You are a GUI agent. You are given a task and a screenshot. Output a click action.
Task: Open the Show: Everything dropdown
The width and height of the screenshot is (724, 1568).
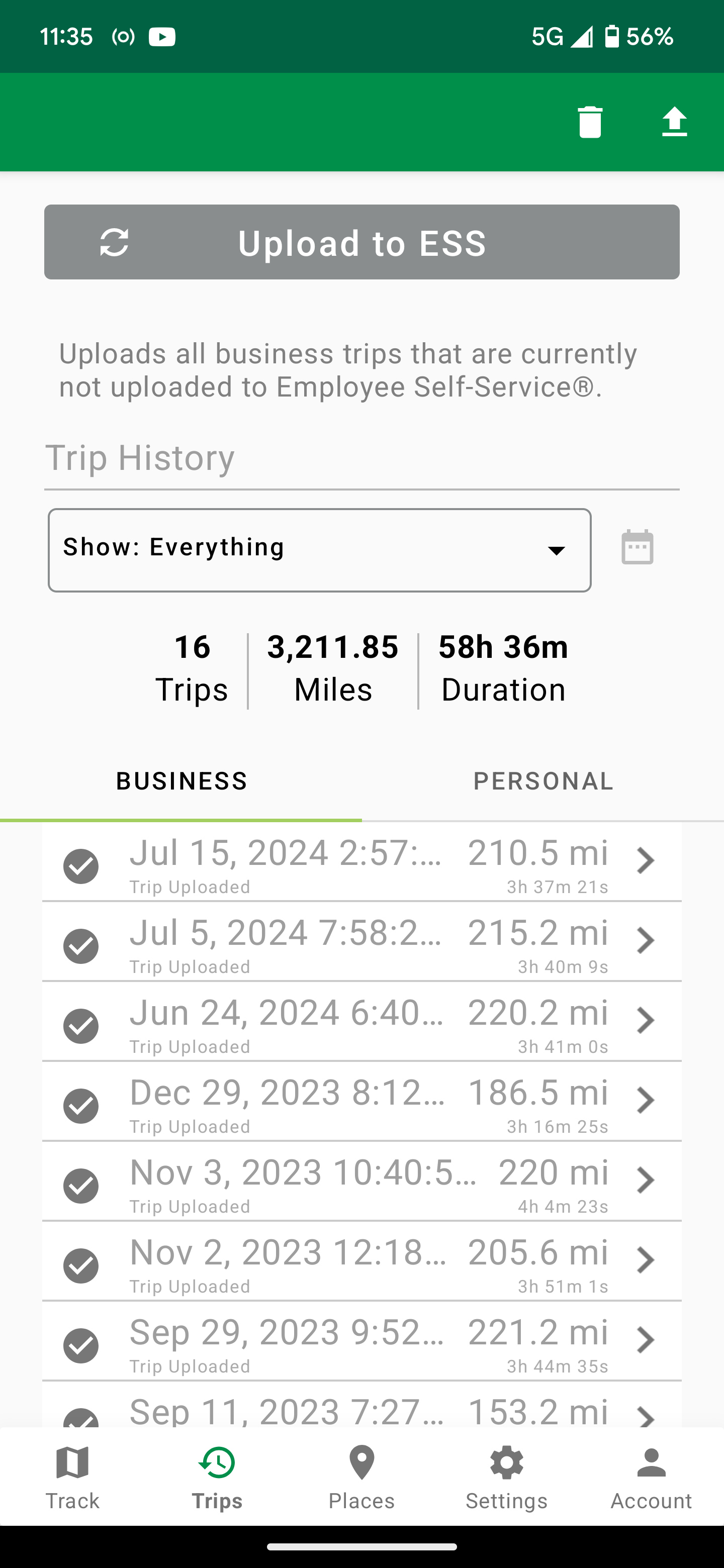[x=320, y=550]
